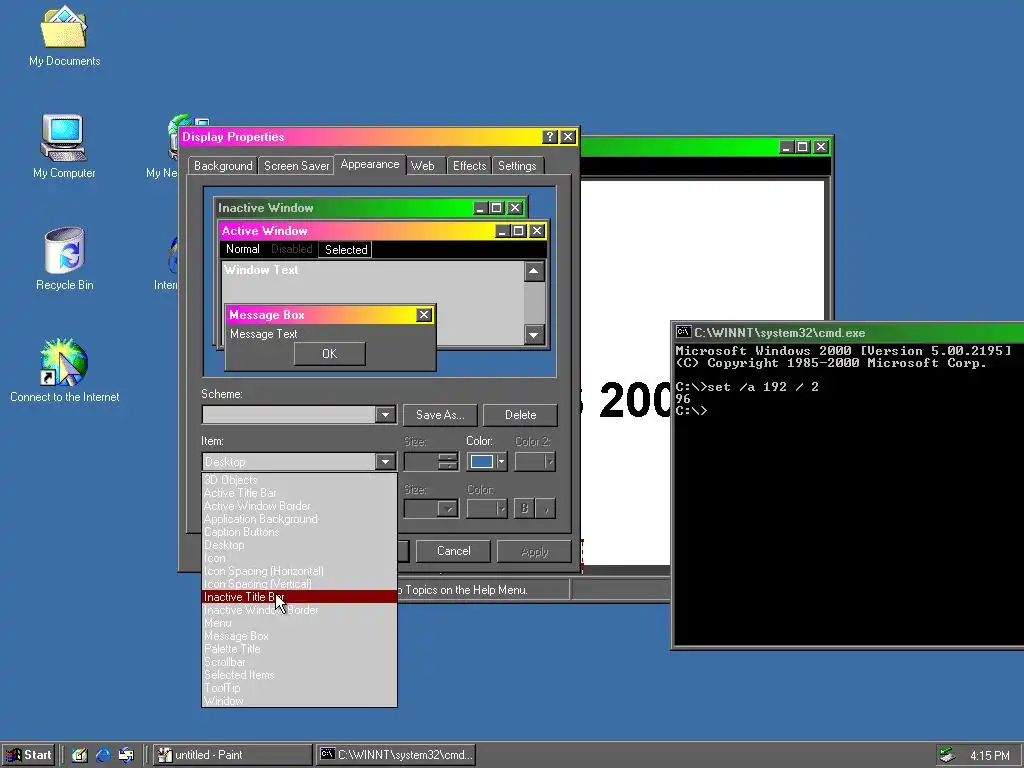The width and height of the screenshot is (1024, 768).
Task: Choose Message Box from item list
Action: (299, 636)
